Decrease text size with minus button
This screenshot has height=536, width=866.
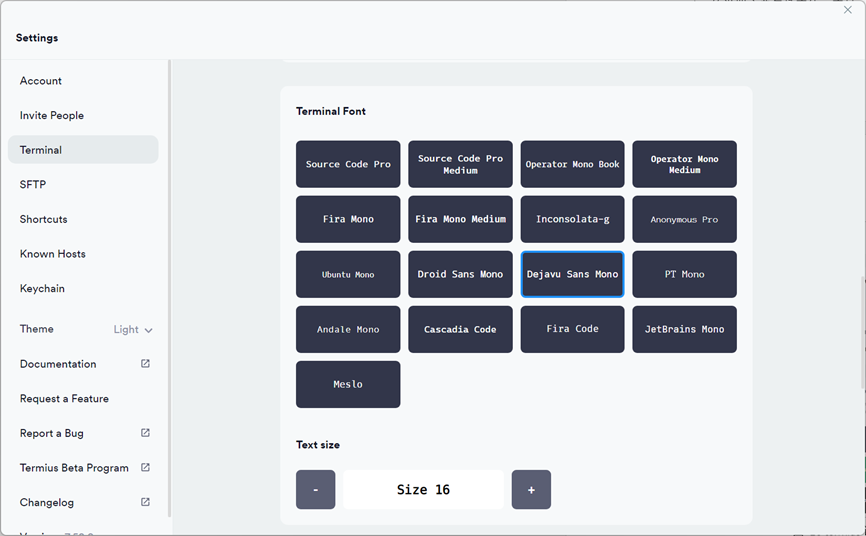click(315, 490)
